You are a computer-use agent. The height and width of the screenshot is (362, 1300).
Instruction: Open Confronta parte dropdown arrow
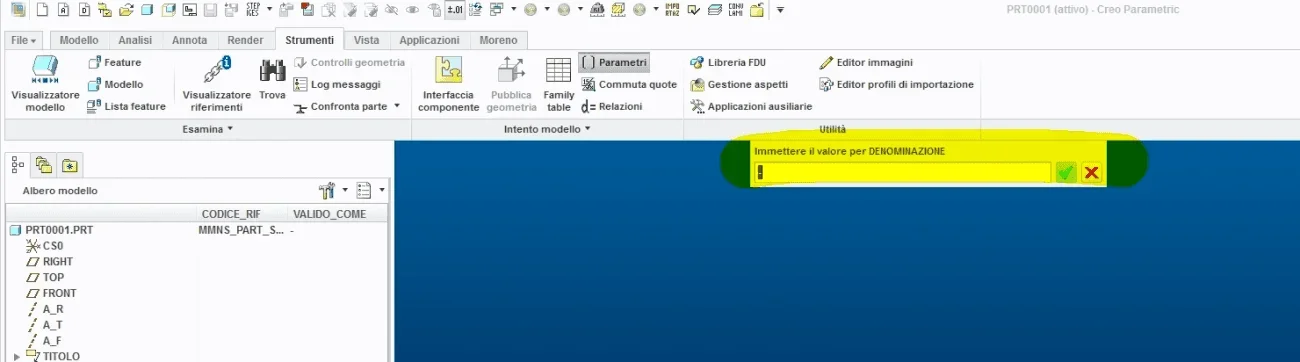click(x=396, y=106)
